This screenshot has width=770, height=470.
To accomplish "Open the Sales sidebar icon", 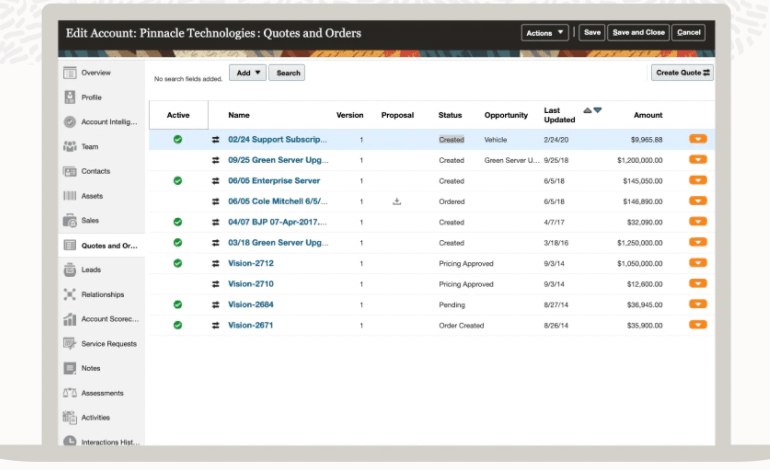I will (x=70, y=221).
